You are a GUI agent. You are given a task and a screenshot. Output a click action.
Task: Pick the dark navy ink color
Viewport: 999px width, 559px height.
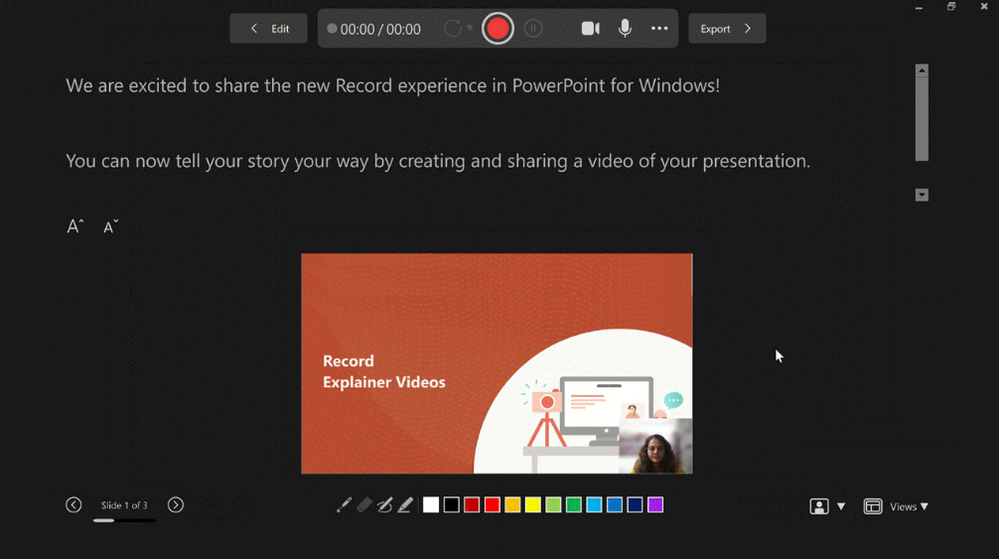[635, 505]
